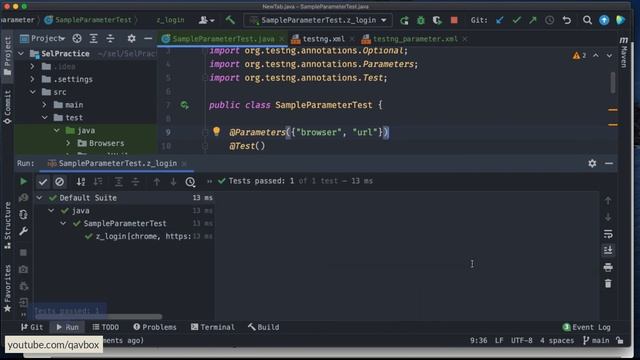Print console output with printer icon
The width and height of the screenshot is (640, 360).
(x=608, y=267)
